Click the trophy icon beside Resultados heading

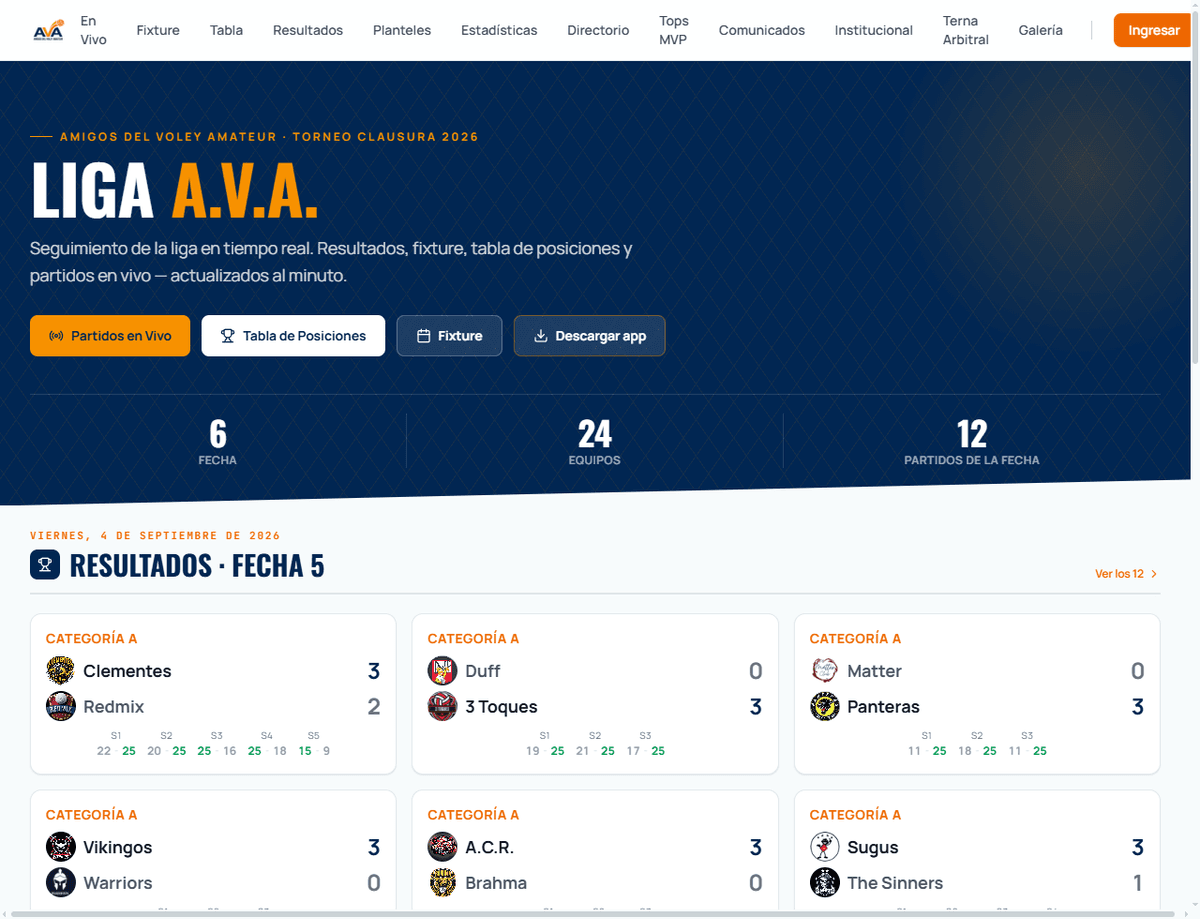[45, 565]
